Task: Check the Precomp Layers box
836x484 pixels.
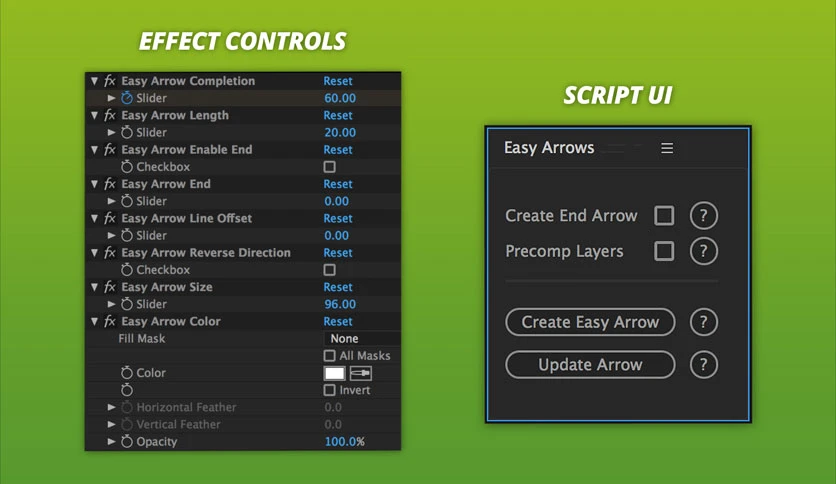Action: point(664,251)
